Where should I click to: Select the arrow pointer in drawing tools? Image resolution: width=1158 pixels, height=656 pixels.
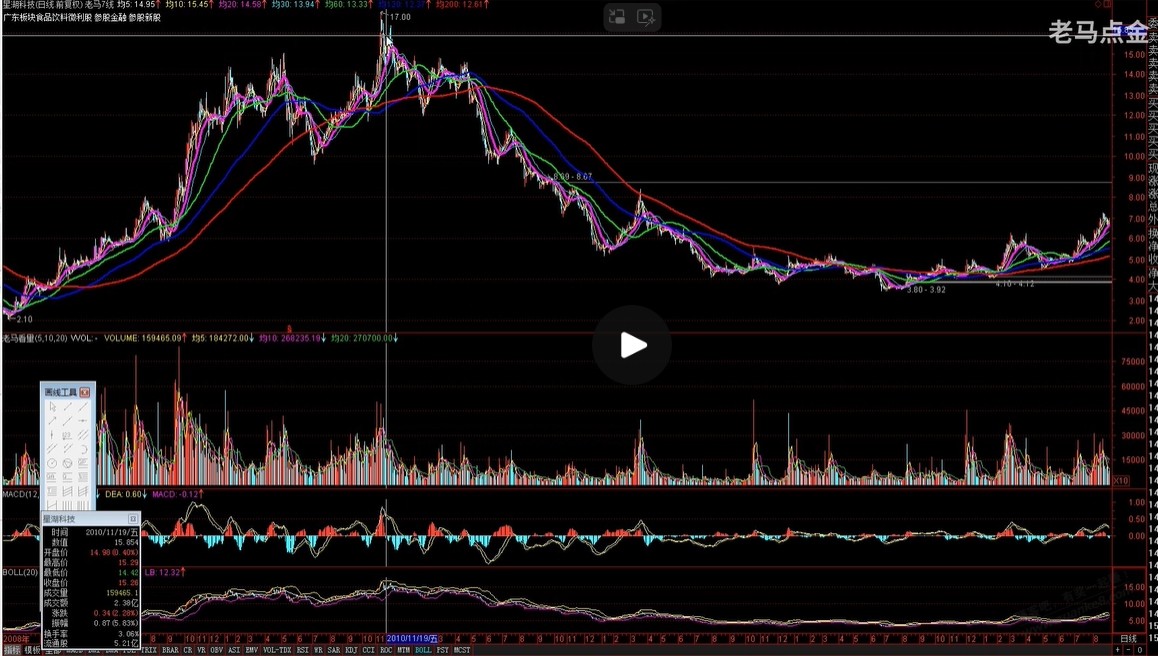tap(51, 407)
